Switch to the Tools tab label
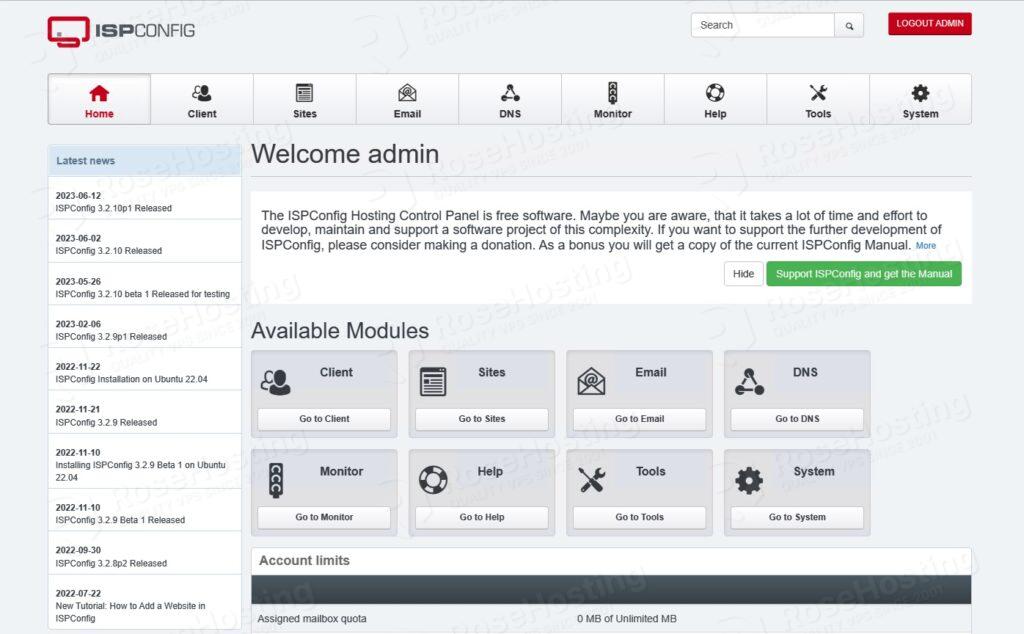The height and width of the screenshot is (634, 1024). [x=818, y=114]
